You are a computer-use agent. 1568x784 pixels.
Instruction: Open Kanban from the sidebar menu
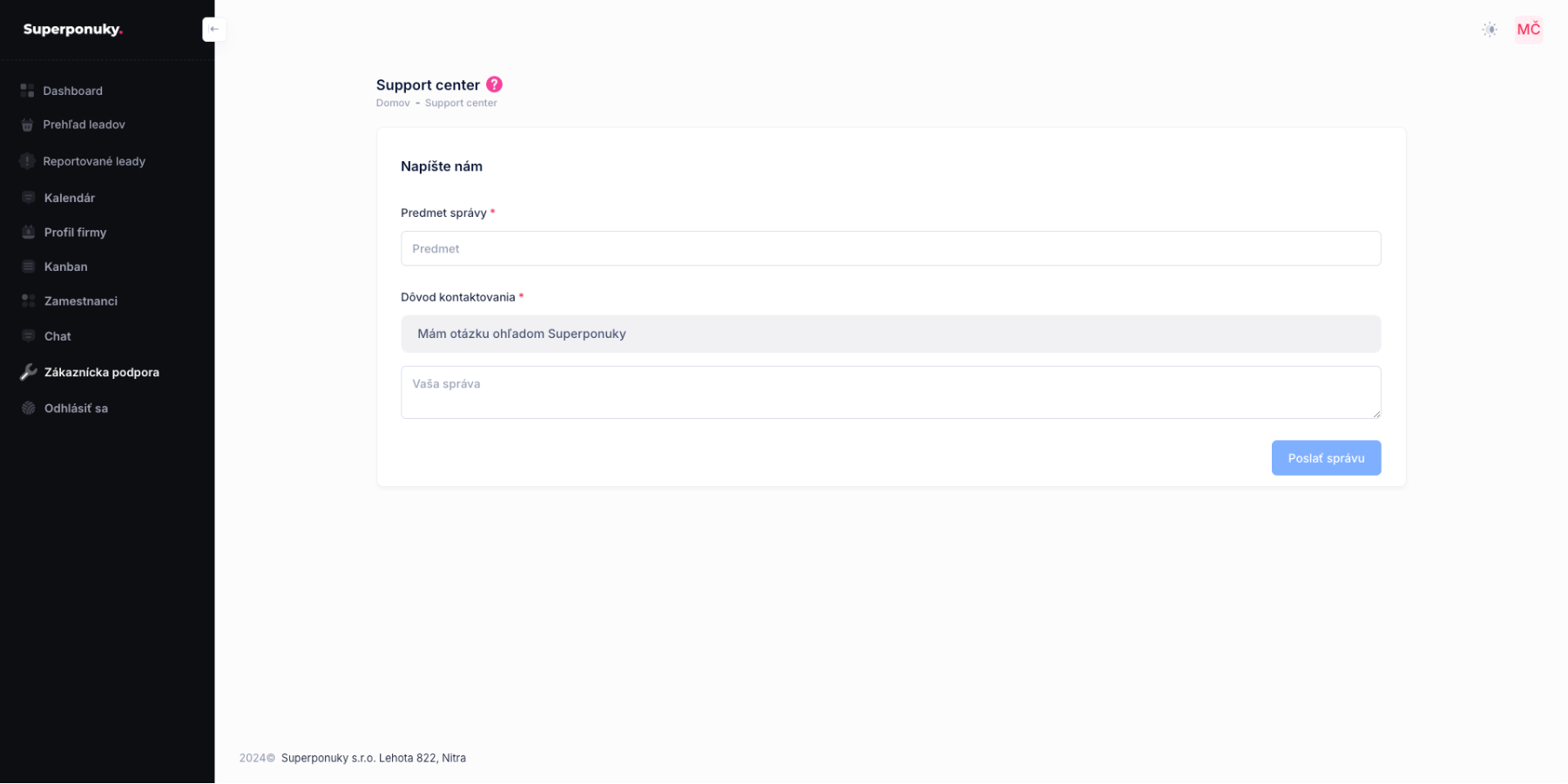(x=65, y=267)
